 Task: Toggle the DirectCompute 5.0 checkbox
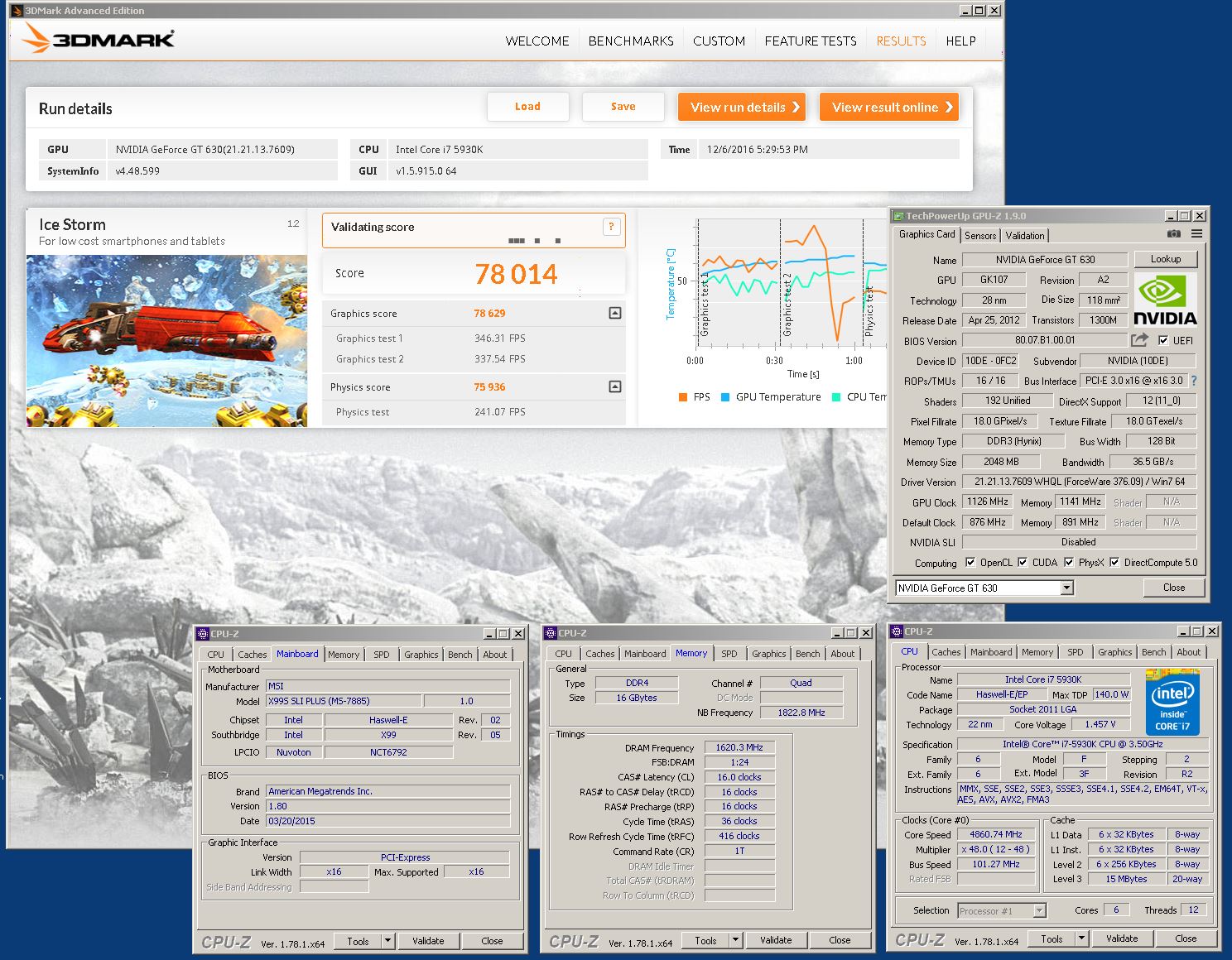pos(1114,562)
